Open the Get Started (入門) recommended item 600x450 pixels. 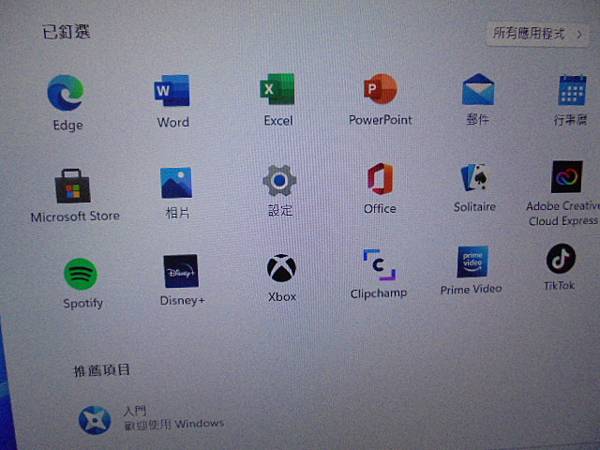152,420
